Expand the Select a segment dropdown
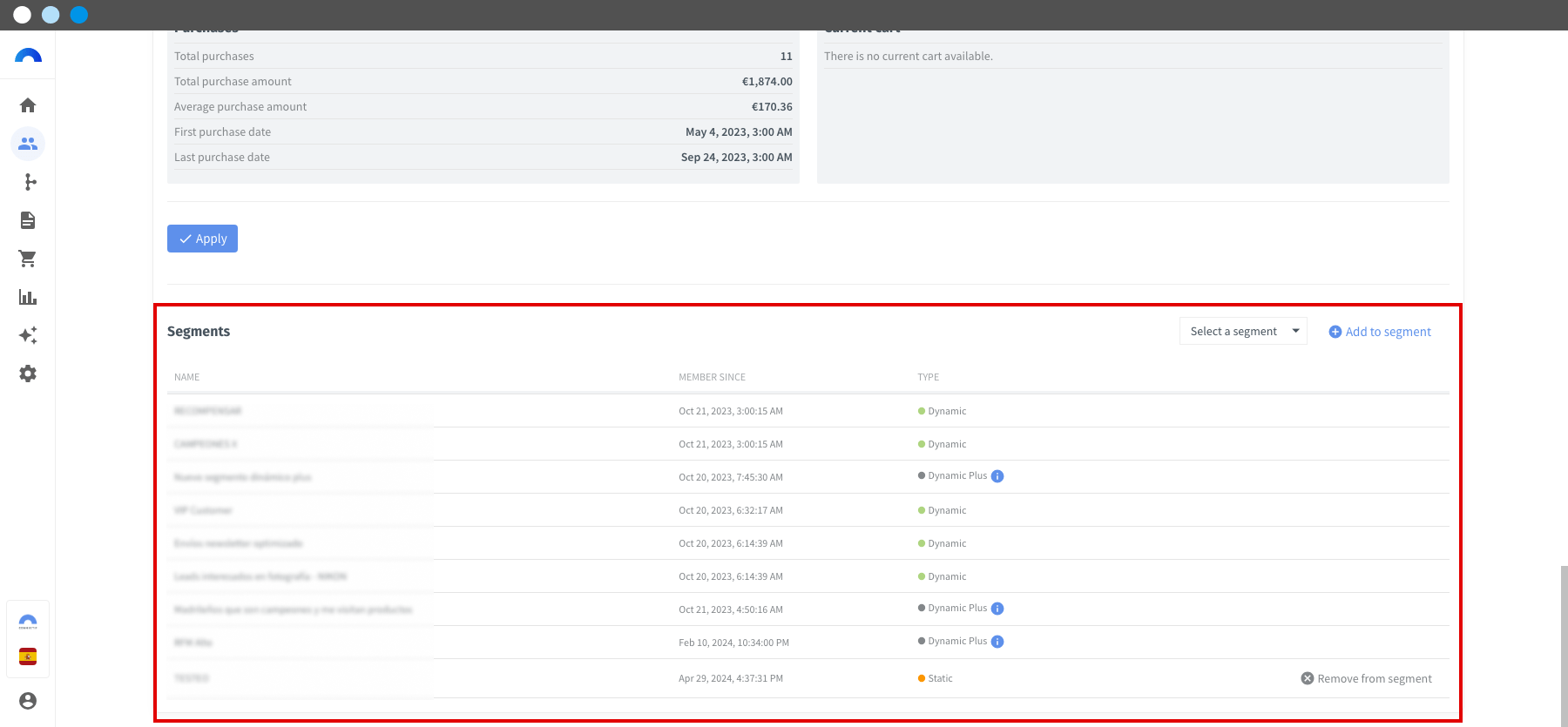This screenshot has width=1568, height=727. pos(1243,332)
